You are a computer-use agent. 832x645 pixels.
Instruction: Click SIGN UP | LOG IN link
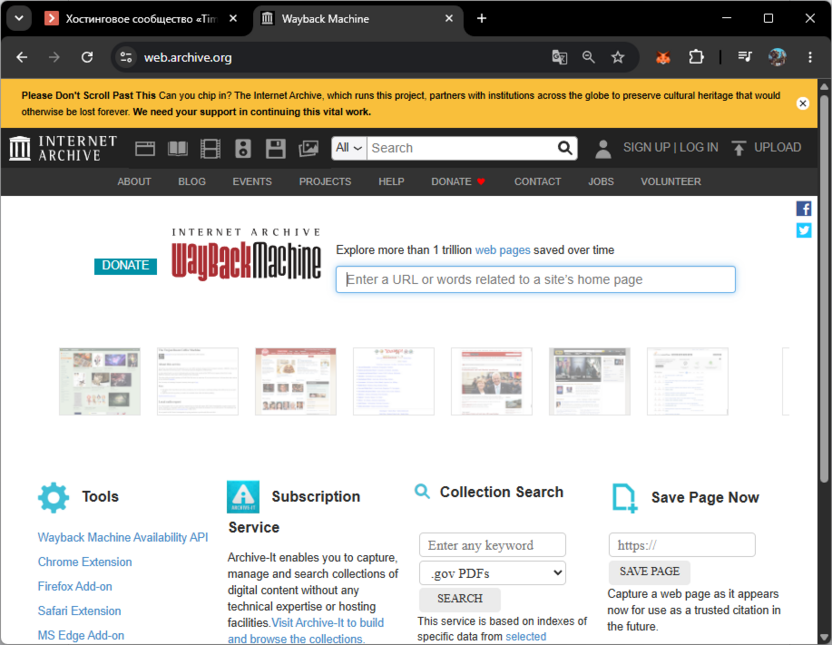click(x=671, y=147)
